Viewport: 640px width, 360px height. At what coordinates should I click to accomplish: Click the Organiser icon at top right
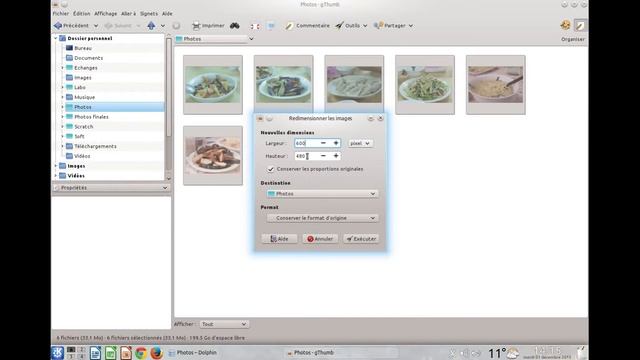pyautogui.click(x=565, y=25)
